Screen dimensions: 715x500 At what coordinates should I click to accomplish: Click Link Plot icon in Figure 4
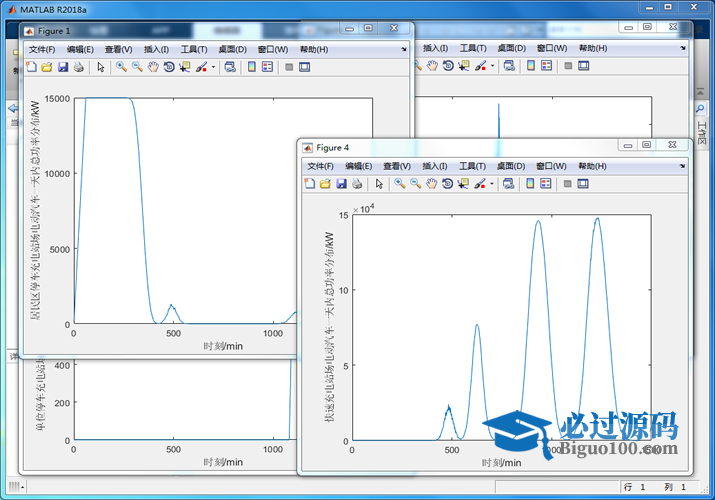click(x=509, y=184)
